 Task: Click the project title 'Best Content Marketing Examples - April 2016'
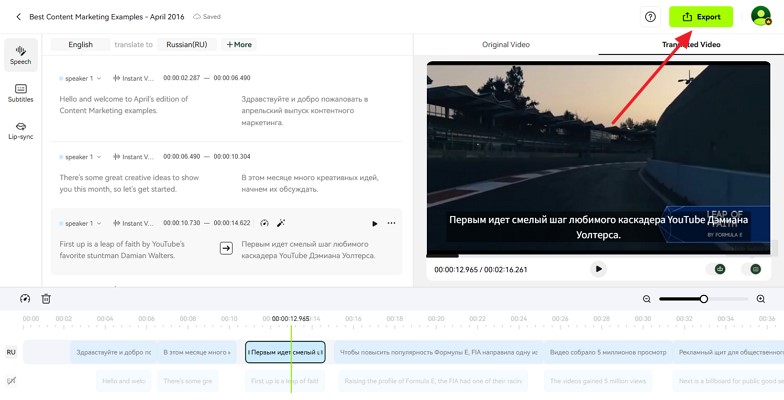(106, 16)
